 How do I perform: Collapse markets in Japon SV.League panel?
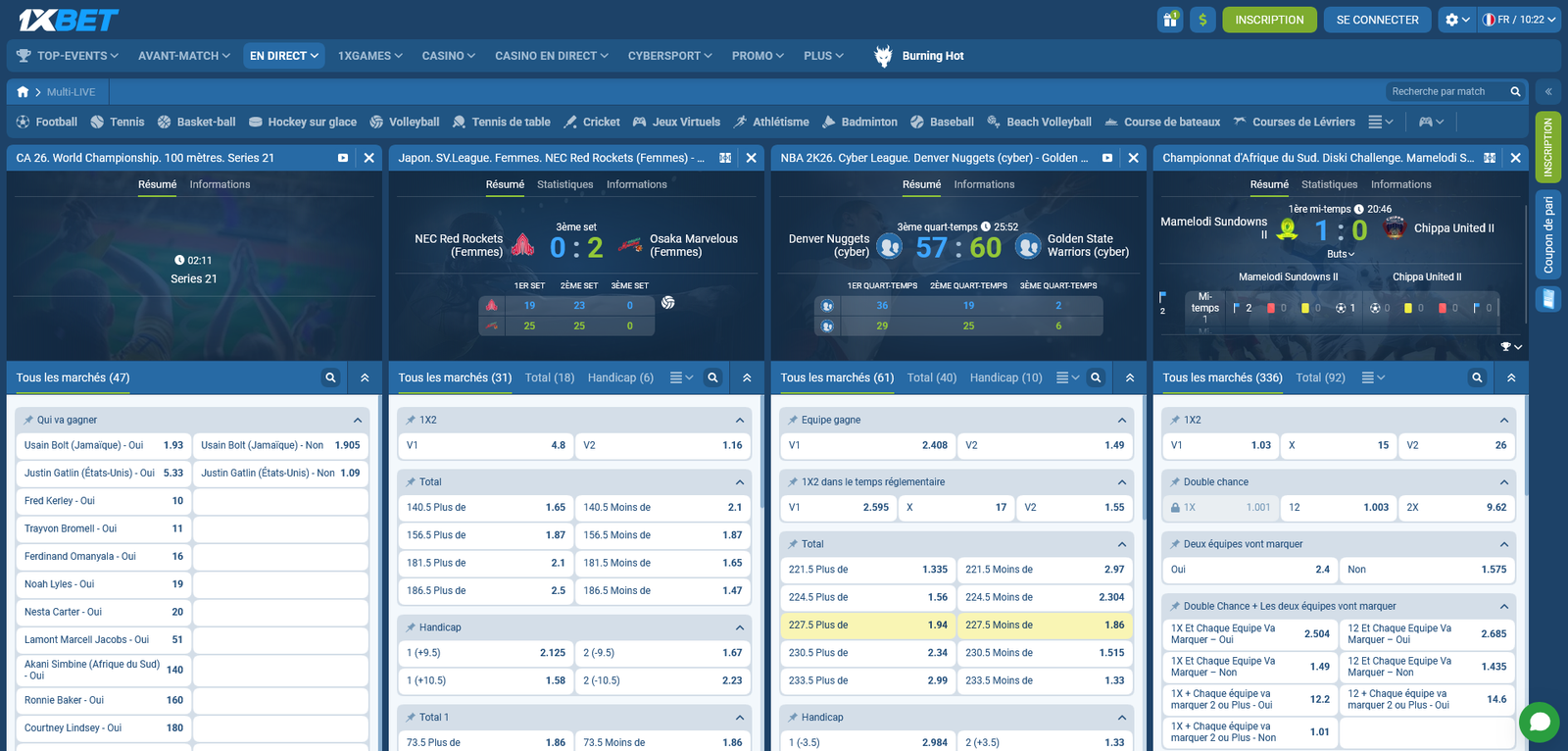(747, 377)
